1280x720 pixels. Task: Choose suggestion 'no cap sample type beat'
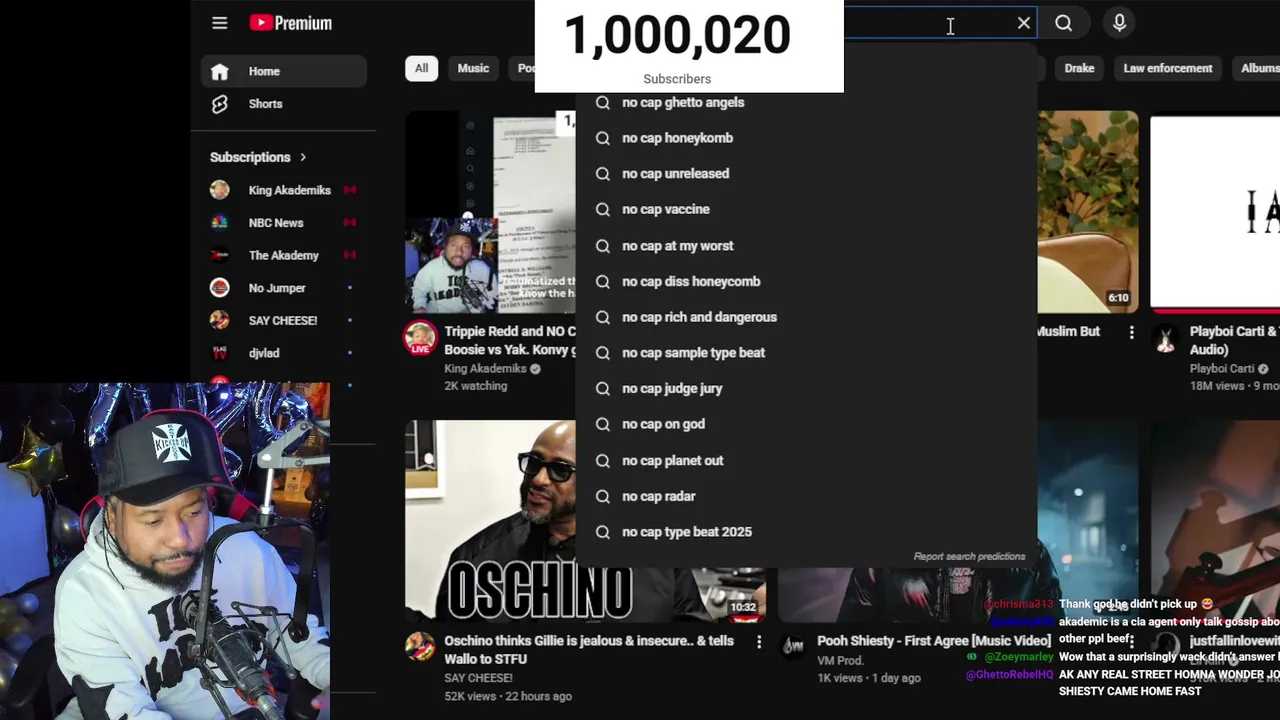tap(806, 353)
